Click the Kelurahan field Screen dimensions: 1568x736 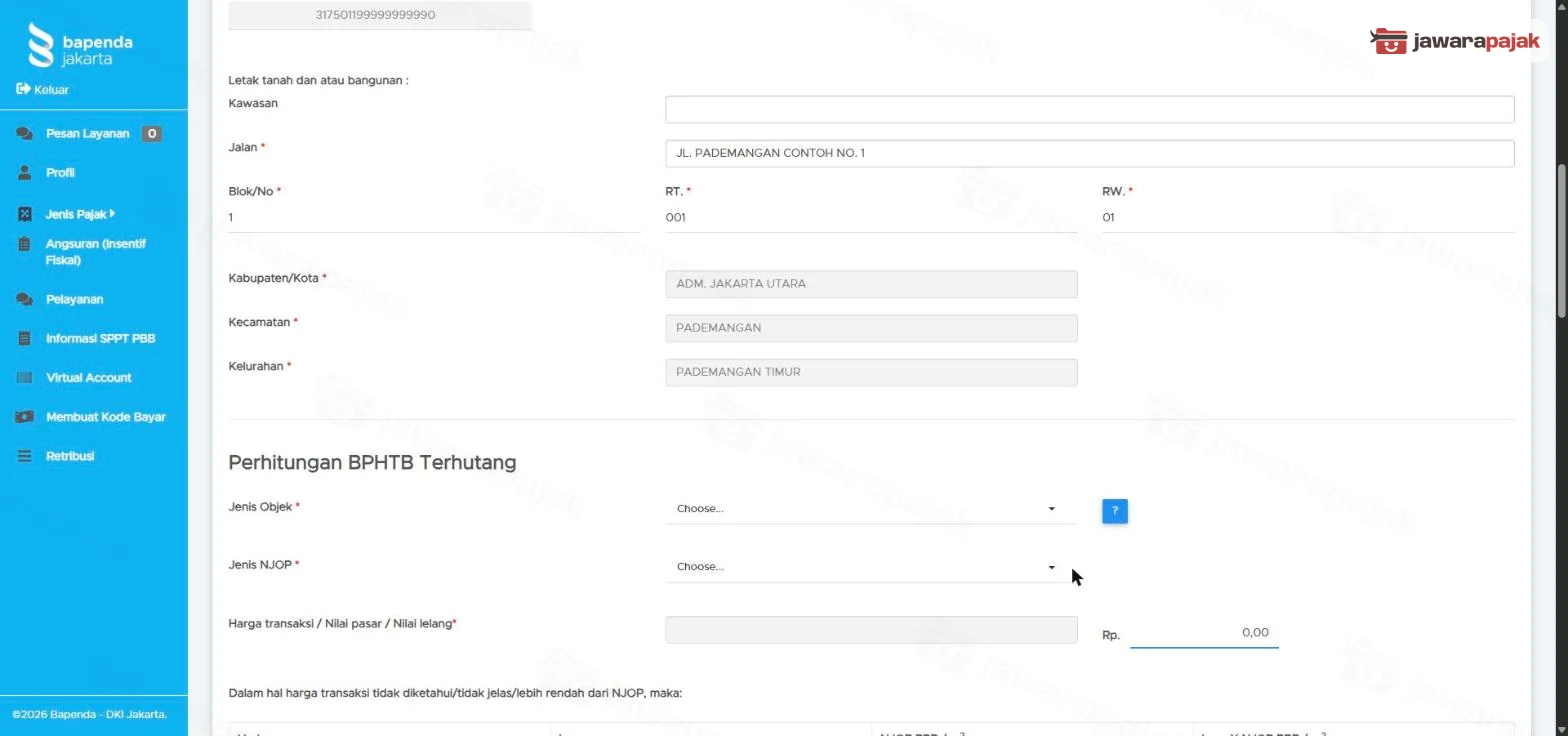(871, 372)
